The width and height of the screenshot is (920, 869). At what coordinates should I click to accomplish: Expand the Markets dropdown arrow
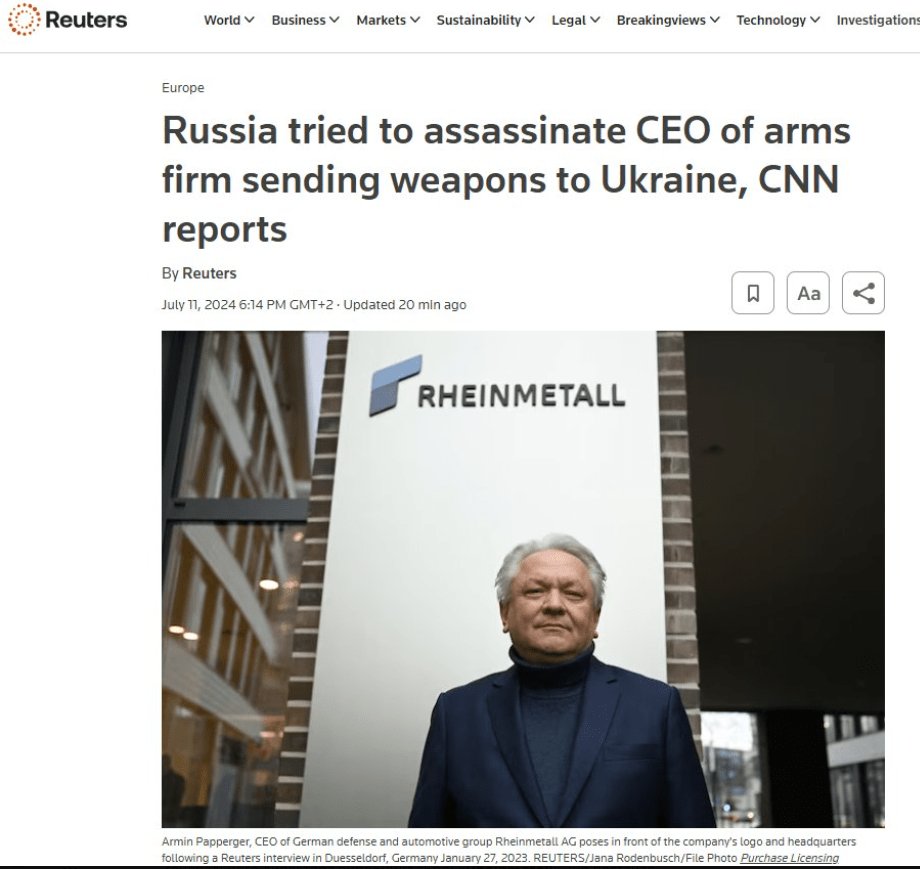pyautogui.click(x=415, y=20)
